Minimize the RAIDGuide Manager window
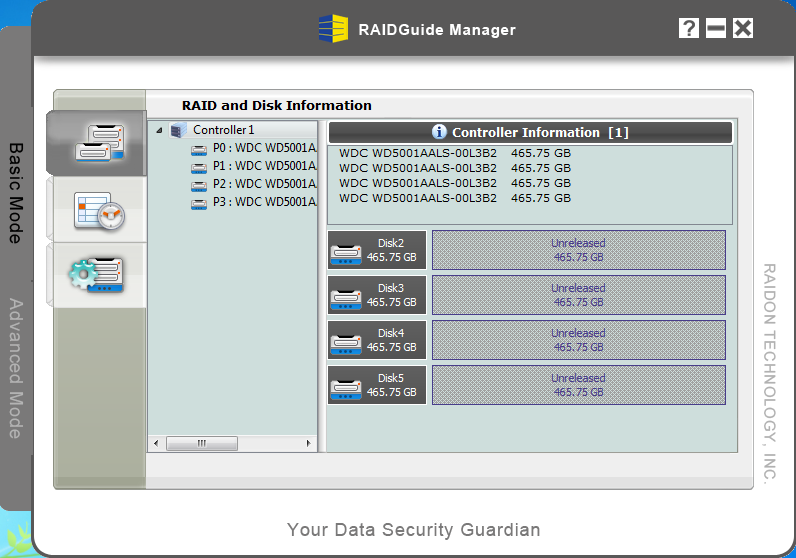This screenshot has height=558, width=796. (x=715, y=28)
